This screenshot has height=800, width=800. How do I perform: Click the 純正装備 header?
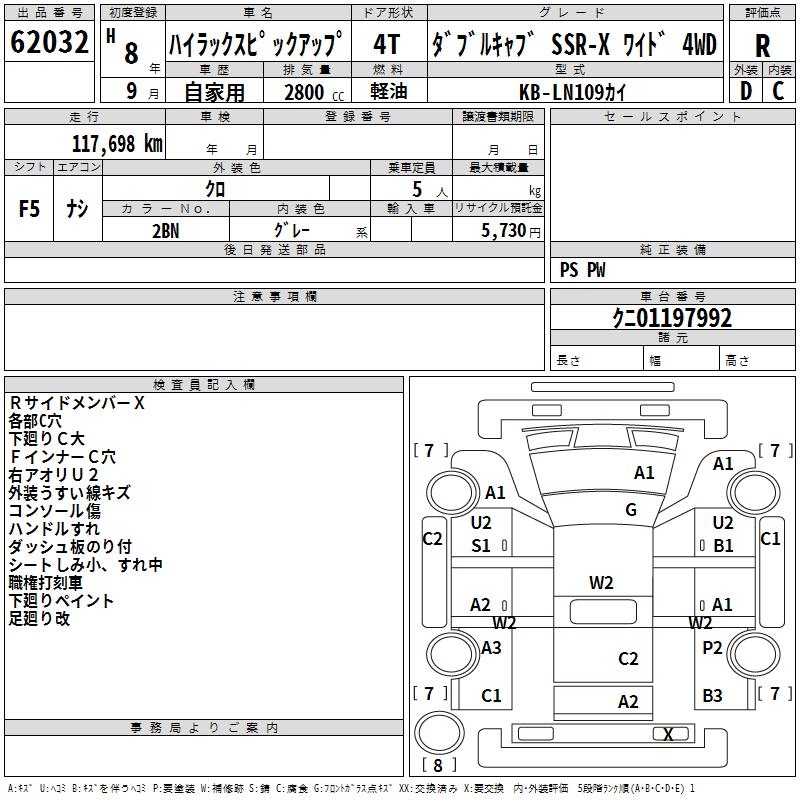point(672,249)
